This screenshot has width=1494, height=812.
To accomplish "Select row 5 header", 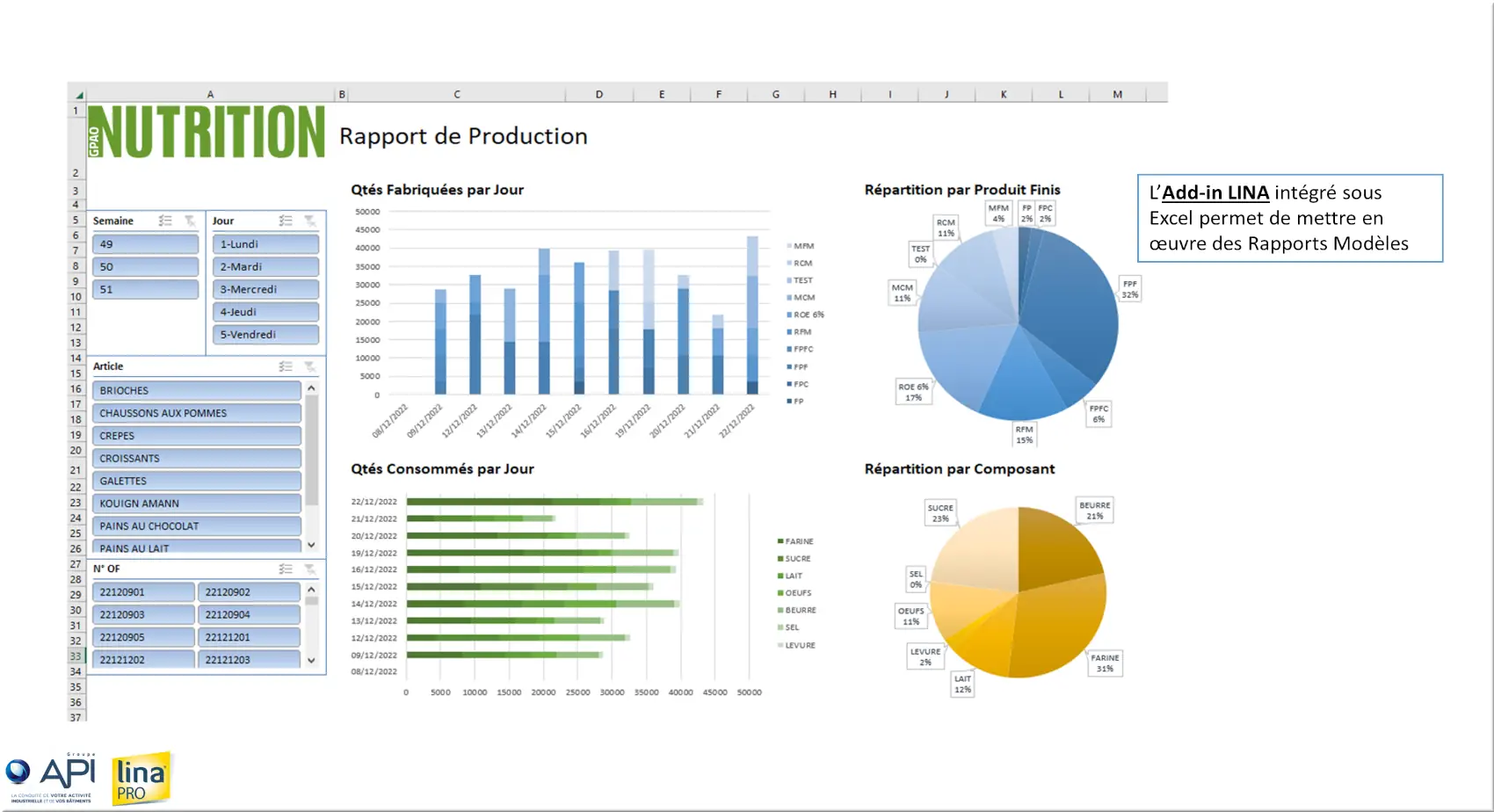I will click(x=76, y=221).
